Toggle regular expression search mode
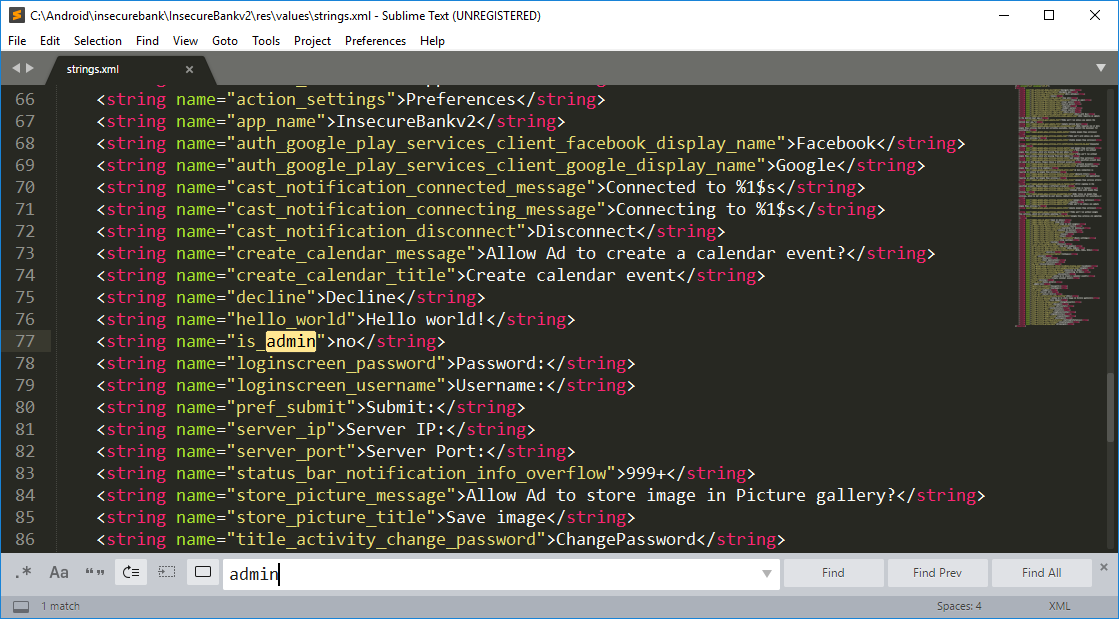 click(x=24, y=572)
